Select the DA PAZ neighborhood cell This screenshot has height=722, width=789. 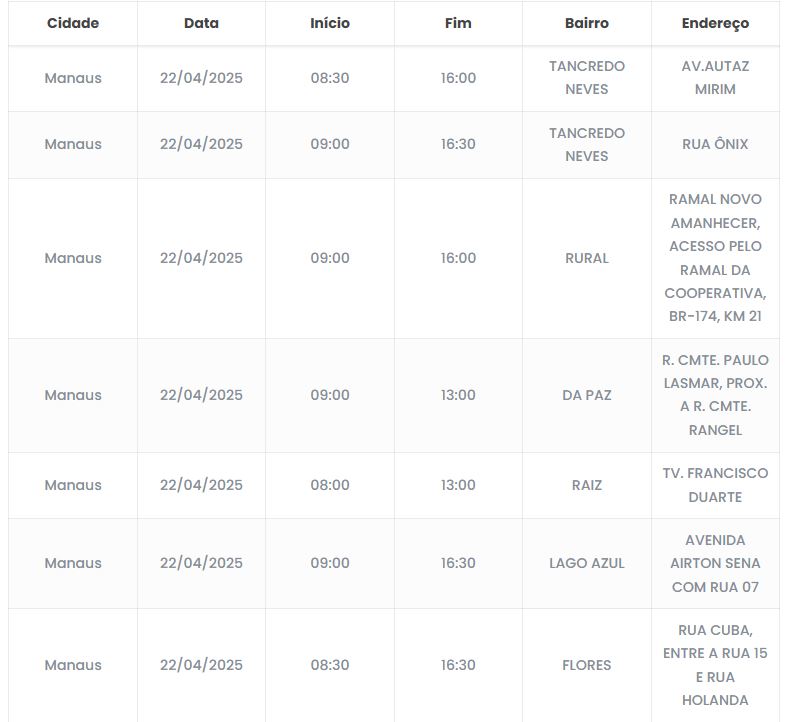click(x=587, y=395)
